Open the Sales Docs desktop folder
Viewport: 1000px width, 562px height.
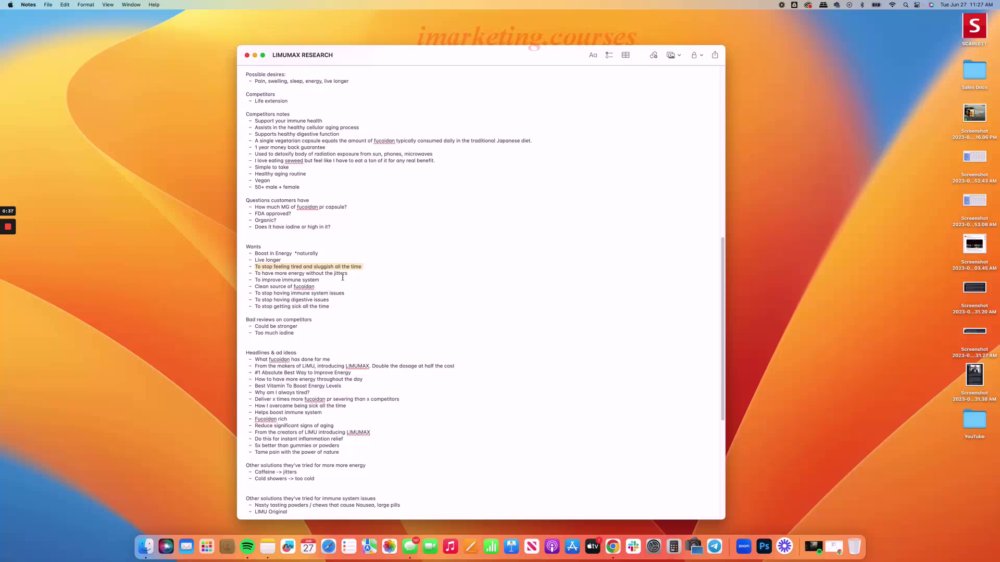(974, 74)
